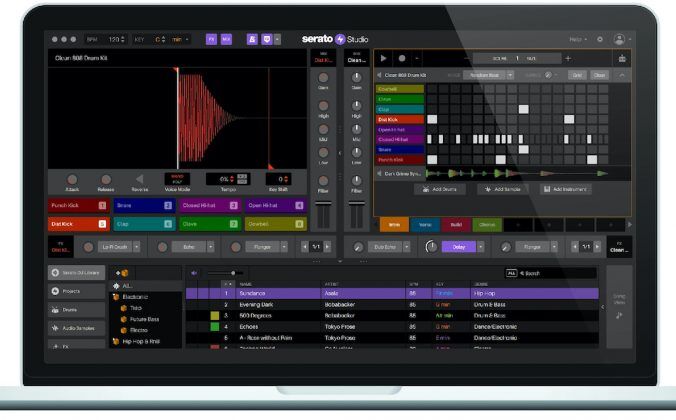This screenshot has width=676, height=420.
Task: Select the Build scene
Action: click(x=456, y=225)
